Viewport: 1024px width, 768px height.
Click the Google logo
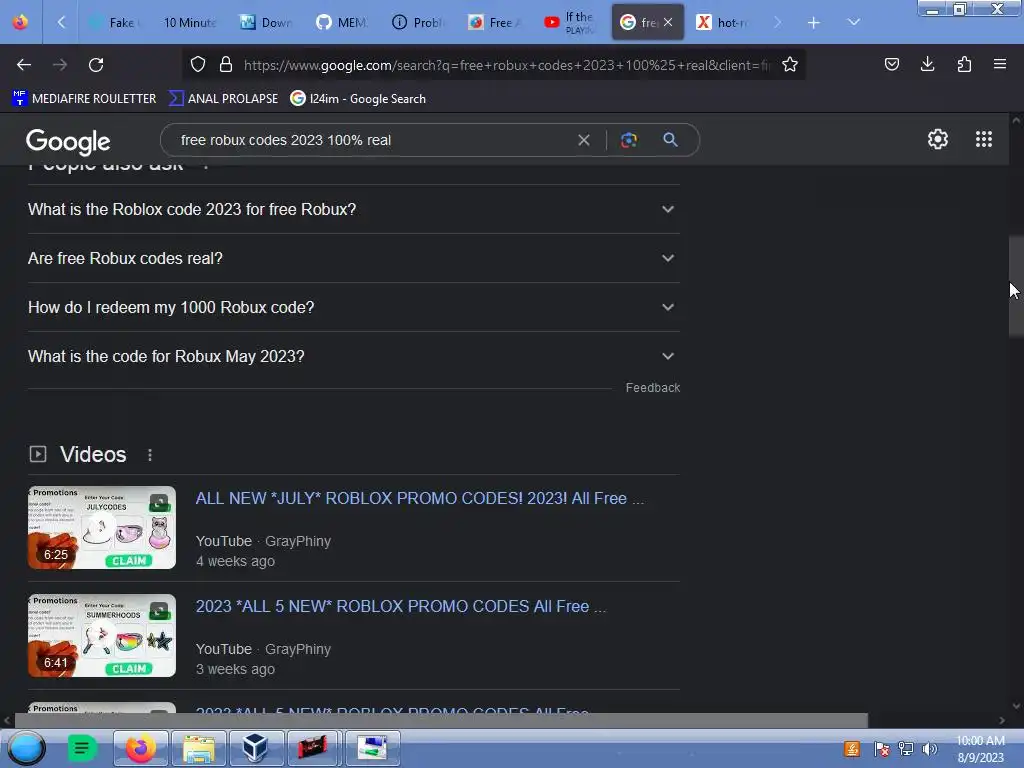pyautogui.click(x=69, y=142)
